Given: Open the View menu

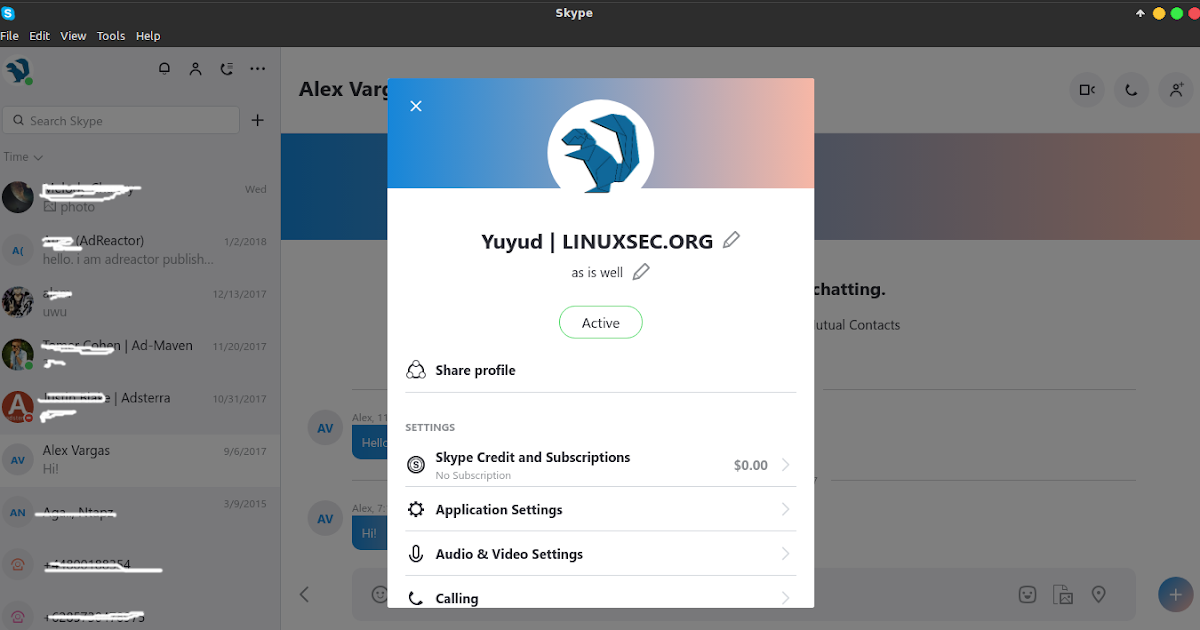Looking at the screenshot, I should point(73,36).
